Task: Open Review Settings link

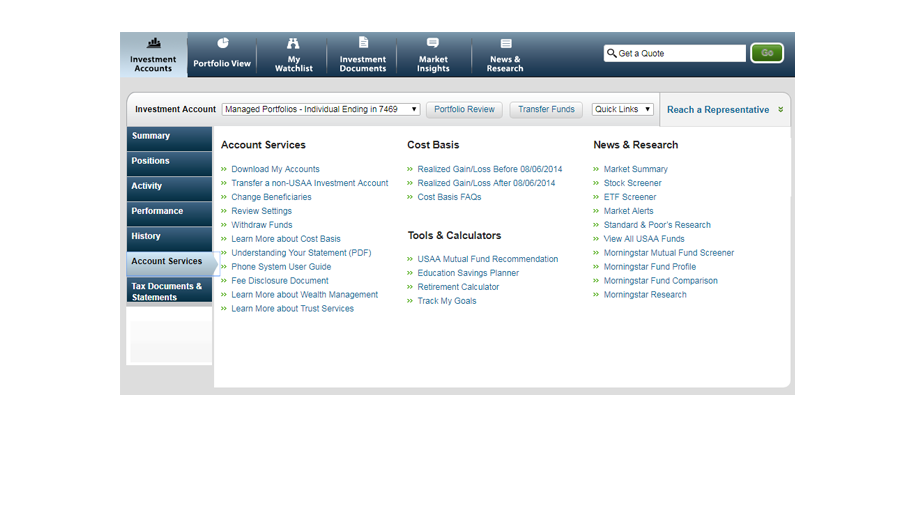Action: 261,211
